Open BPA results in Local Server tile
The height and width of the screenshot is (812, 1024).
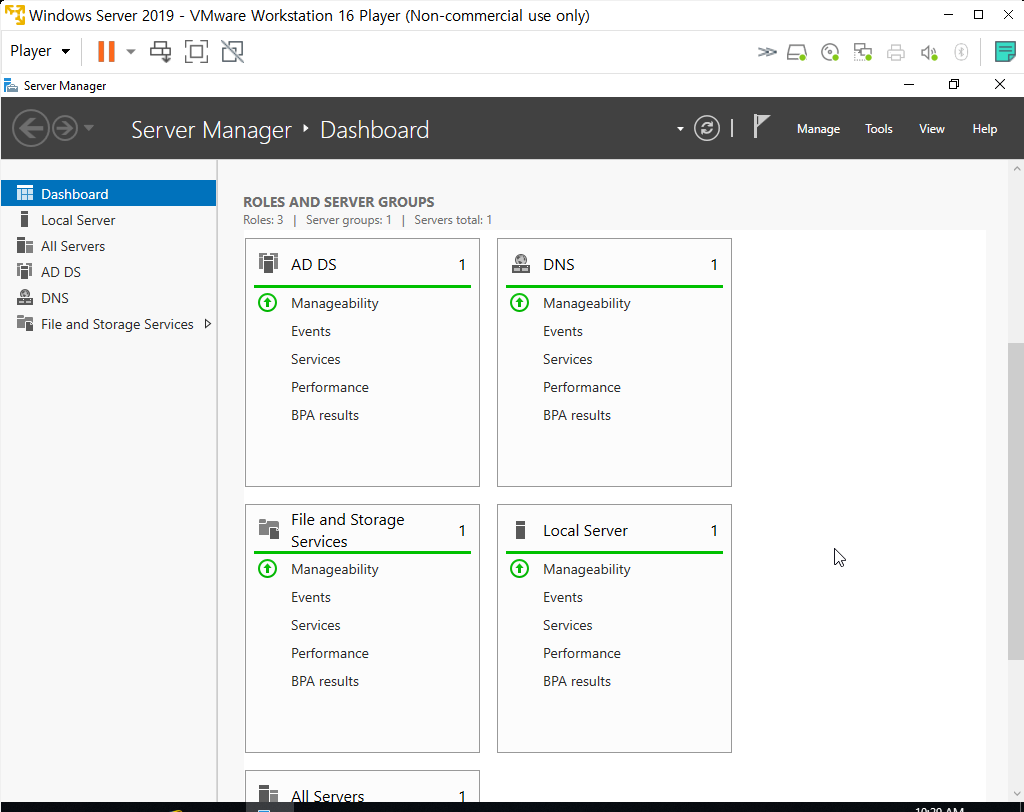[x=577, y=681]
